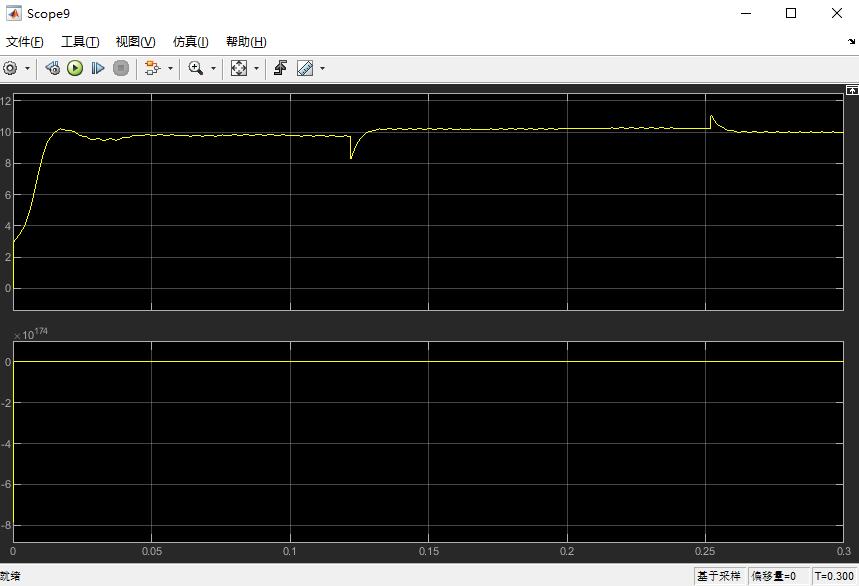This screenshot has width=859, height=586.
Task: Click the 0.1 time axis label
Action: (290, 551)
